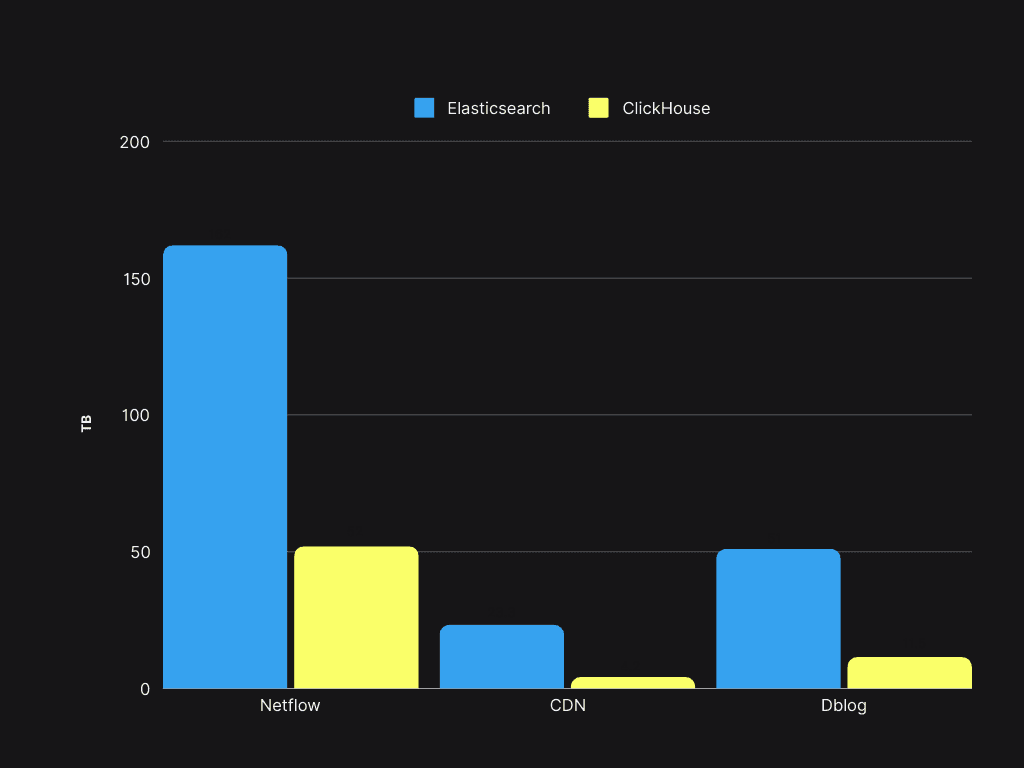Toggle the Elasticsearch legend label
This screenshot has height=768, width=1024.
tap(498, 108)
